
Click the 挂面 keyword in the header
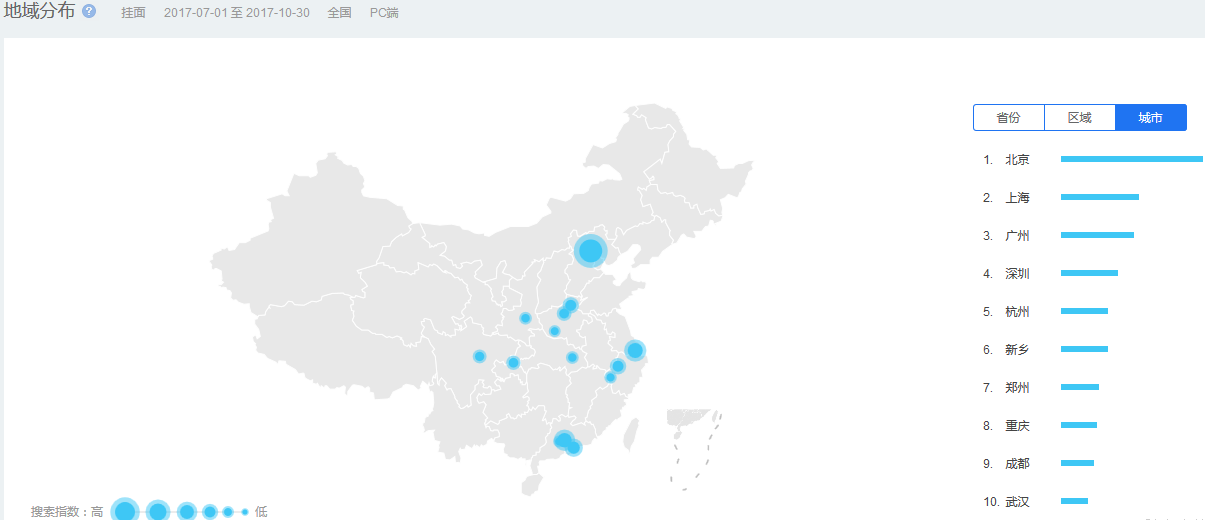pos(133,13)
